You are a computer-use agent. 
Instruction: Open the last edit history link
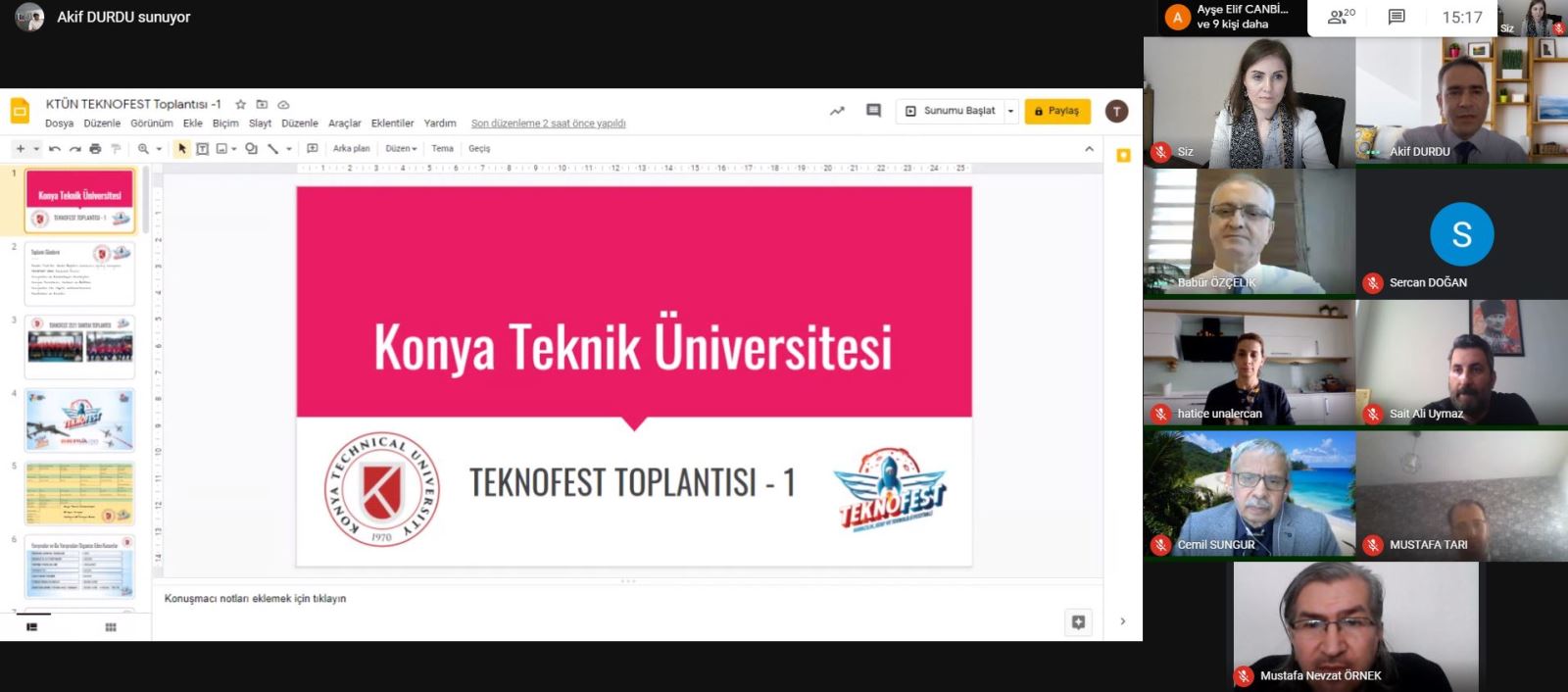pyautogui.click(x=548, y=124)
